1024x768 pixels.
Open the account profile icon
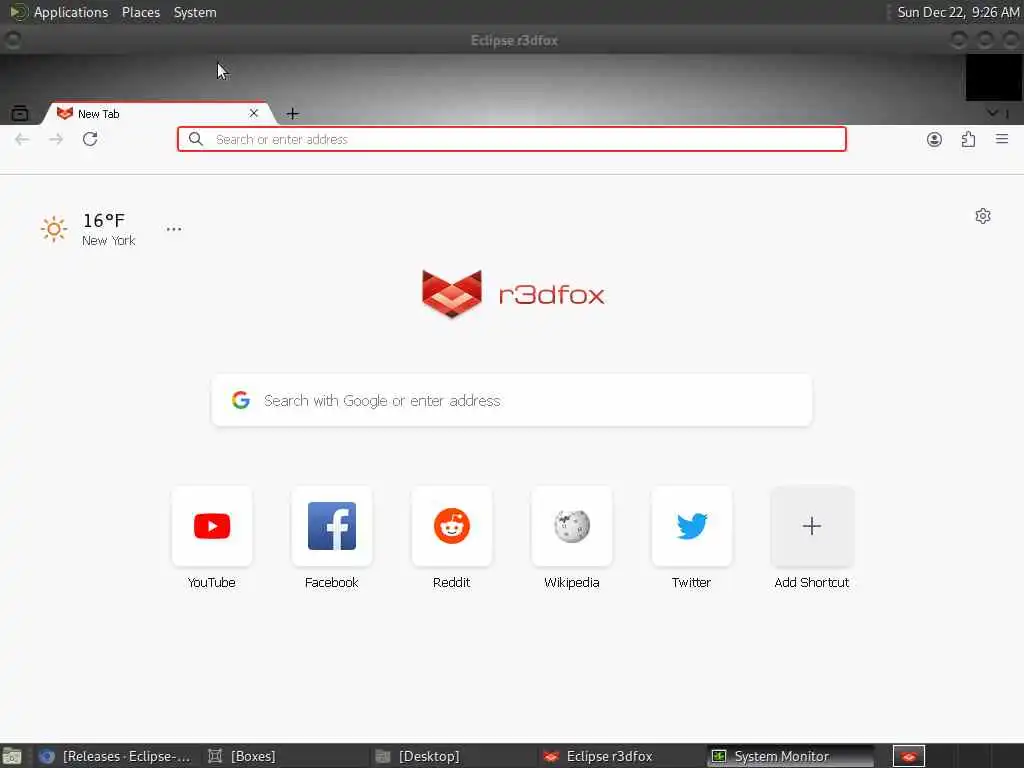point(934,139)
